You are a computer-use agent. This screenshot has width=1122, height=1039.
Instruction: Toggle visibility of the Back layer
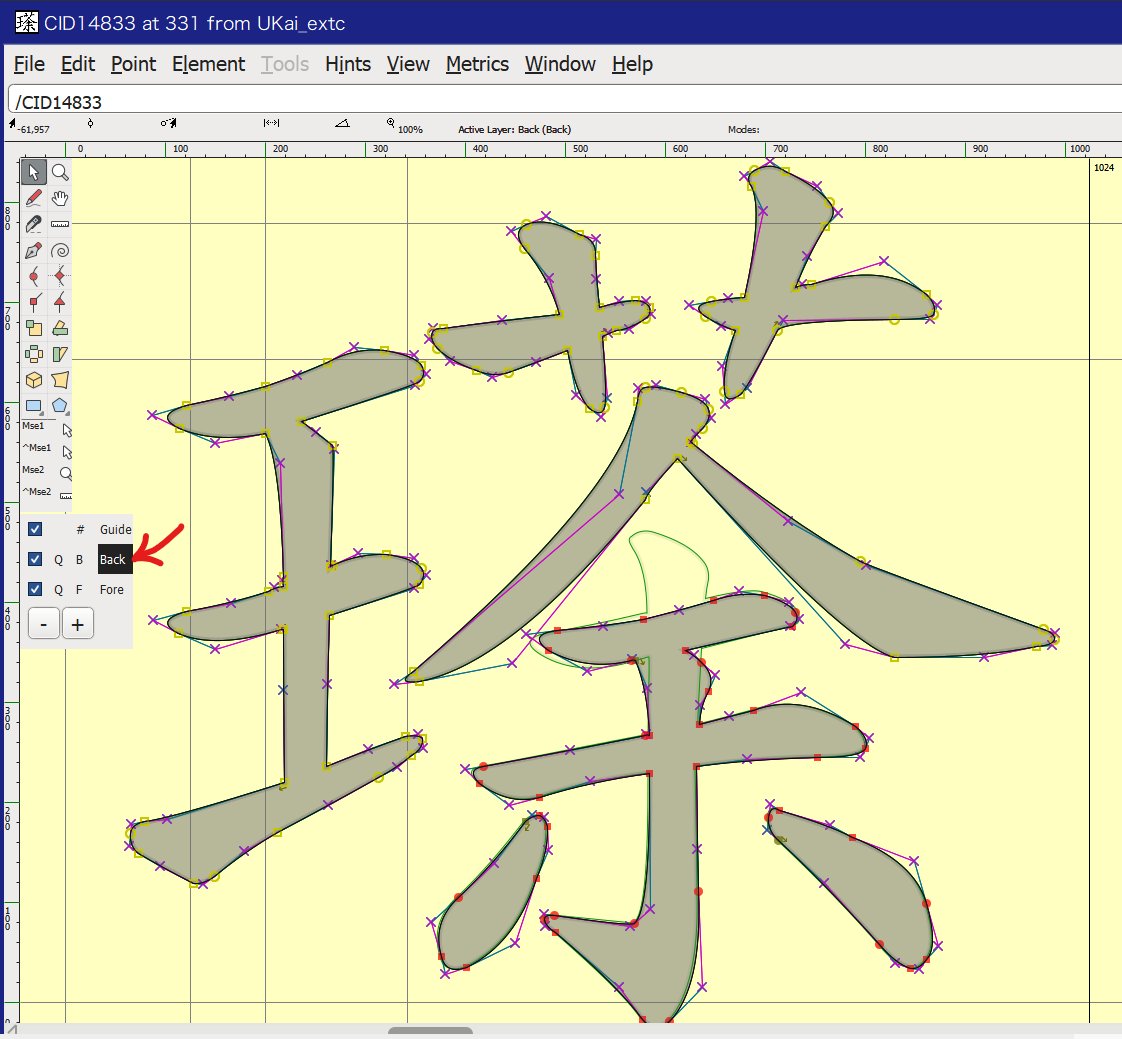(34, 559)
